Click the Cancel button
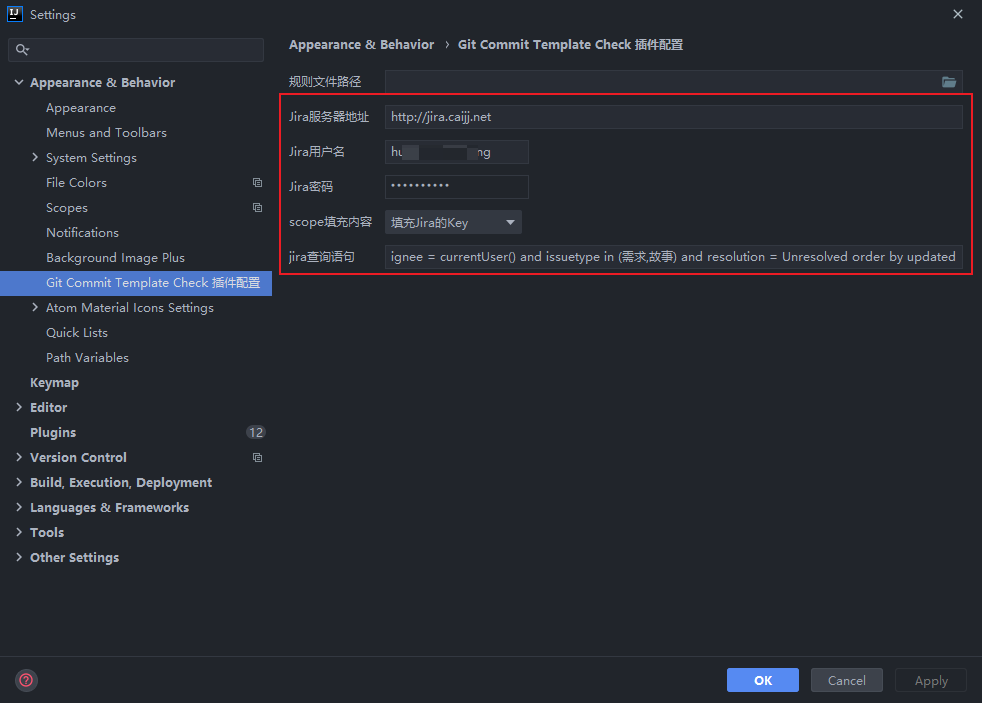The height and width of the screenshot is (703, 982). (x=846, y=680)
